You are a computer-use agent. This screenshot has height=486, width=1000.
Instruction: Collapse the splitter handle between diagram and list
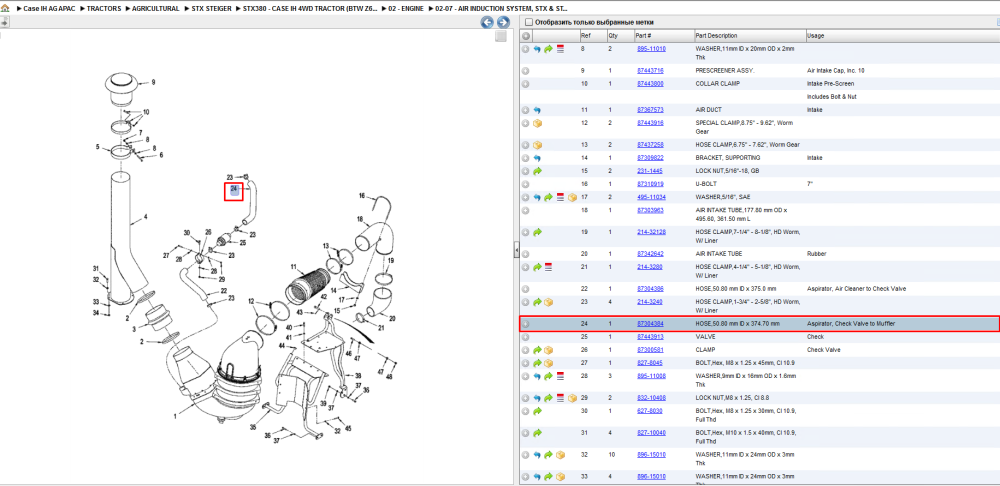point(516,251)
